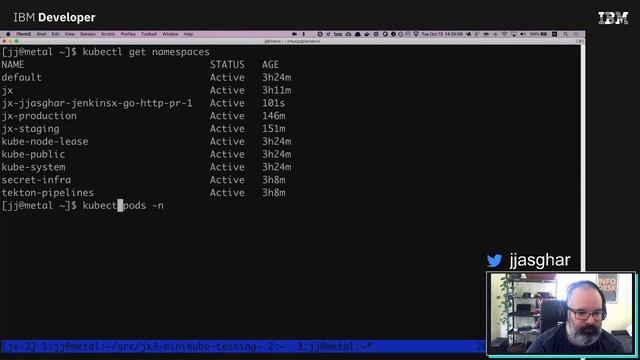
Task: Open the Session menu
Action: [88, 34]
